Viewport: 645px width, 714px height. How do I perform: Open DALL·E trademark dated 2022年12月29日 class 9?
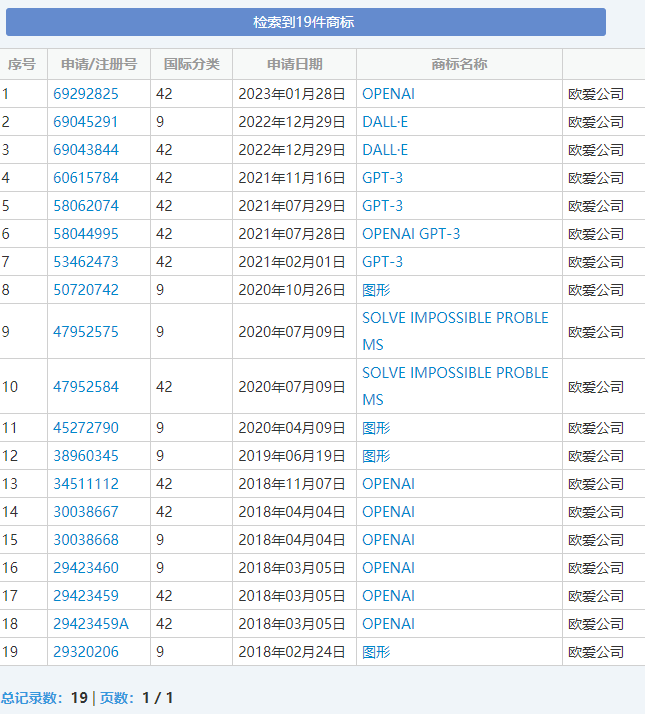click(x=385, y=122)
